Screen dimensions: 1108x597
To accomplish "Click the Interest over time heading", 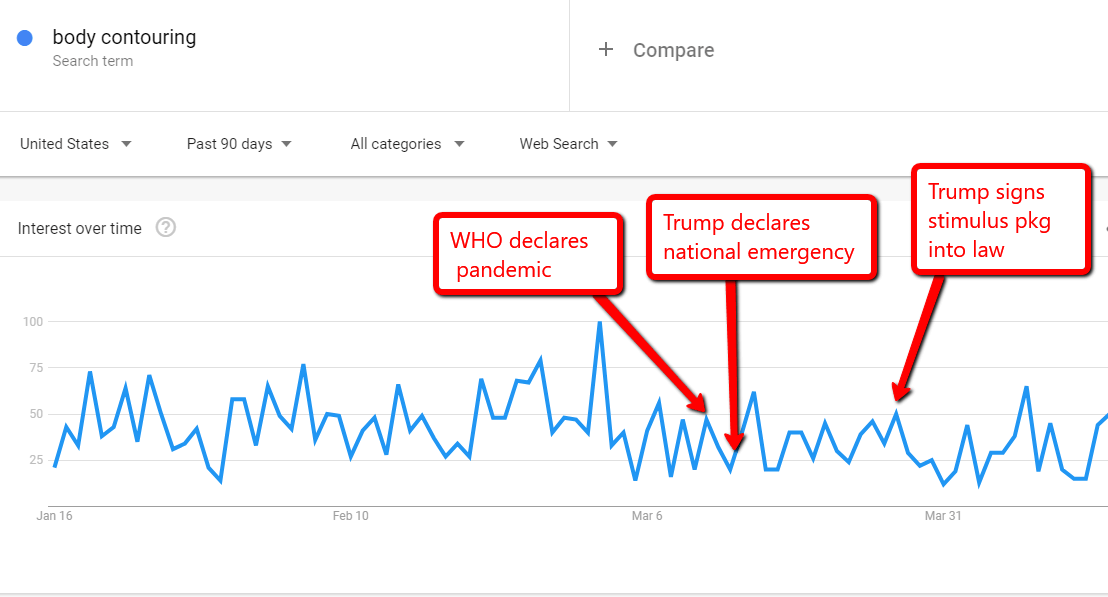I will pyautogui.click(x=80, y=228).
